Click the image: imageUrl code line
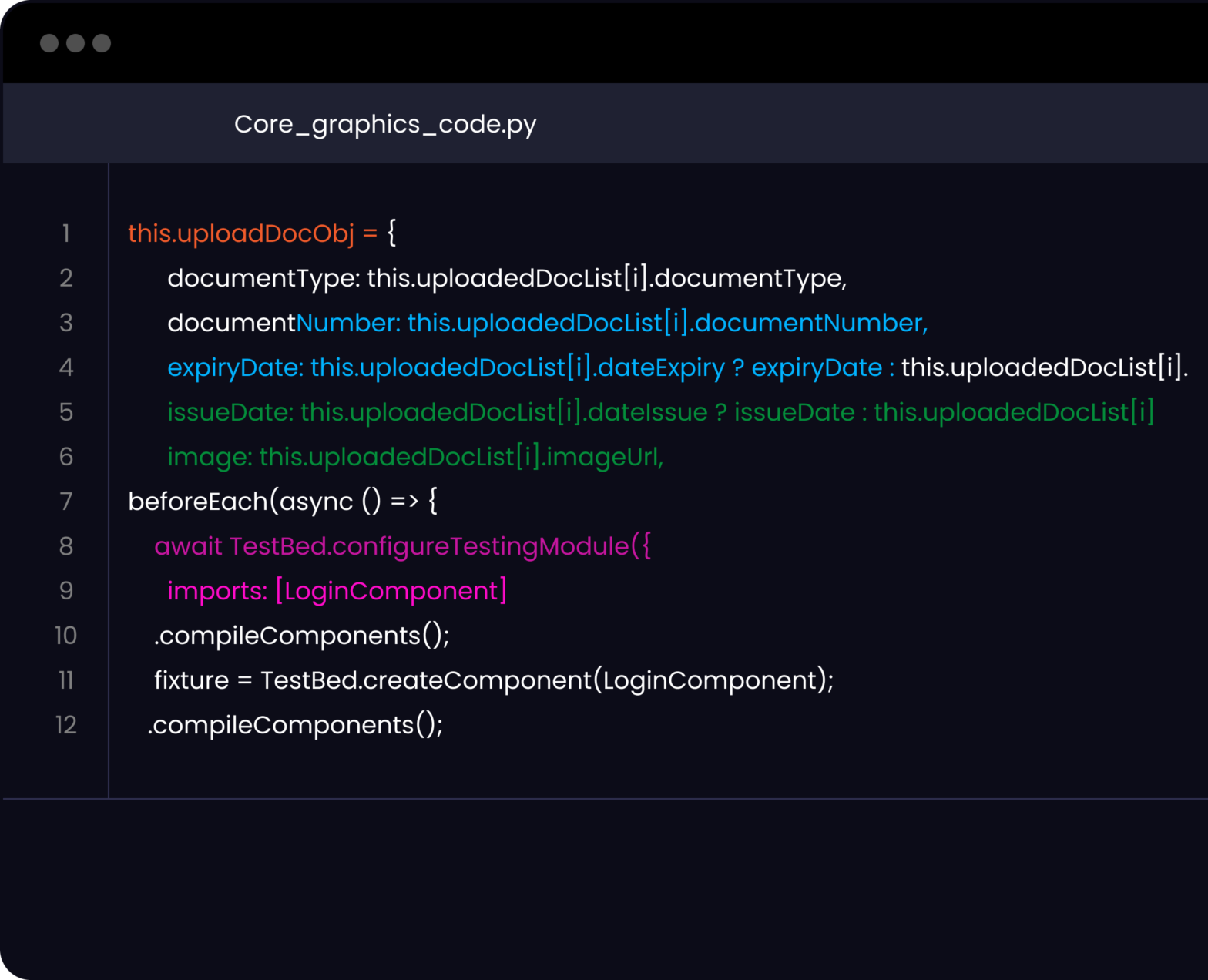Image resolution: width=1208 pixels, height=980 pixels. tap(414, 457)
